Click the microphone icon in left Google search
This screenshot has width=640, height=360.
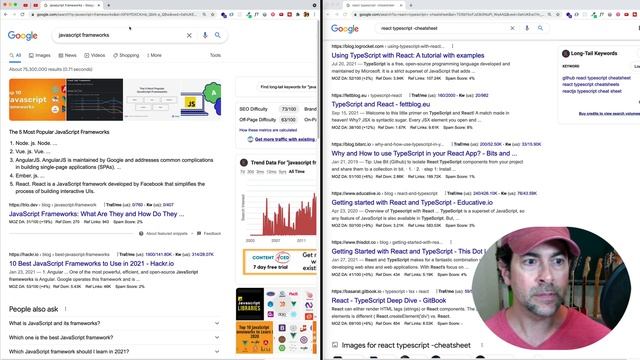click(205, 35)
